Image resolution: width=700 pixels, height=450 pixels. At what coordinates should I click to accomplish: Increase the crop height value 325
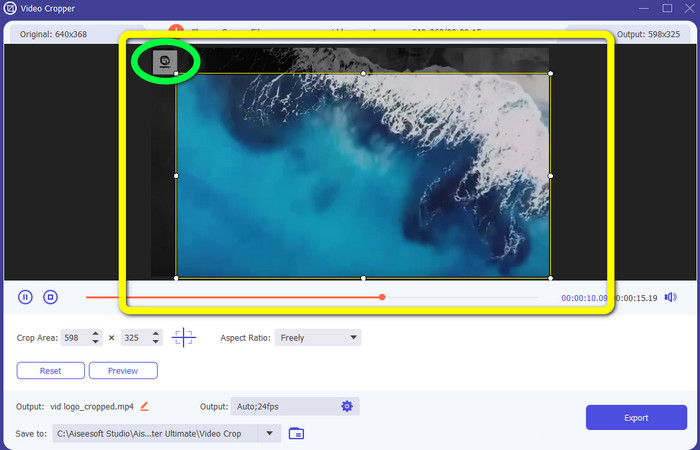[x=155, y=333]
